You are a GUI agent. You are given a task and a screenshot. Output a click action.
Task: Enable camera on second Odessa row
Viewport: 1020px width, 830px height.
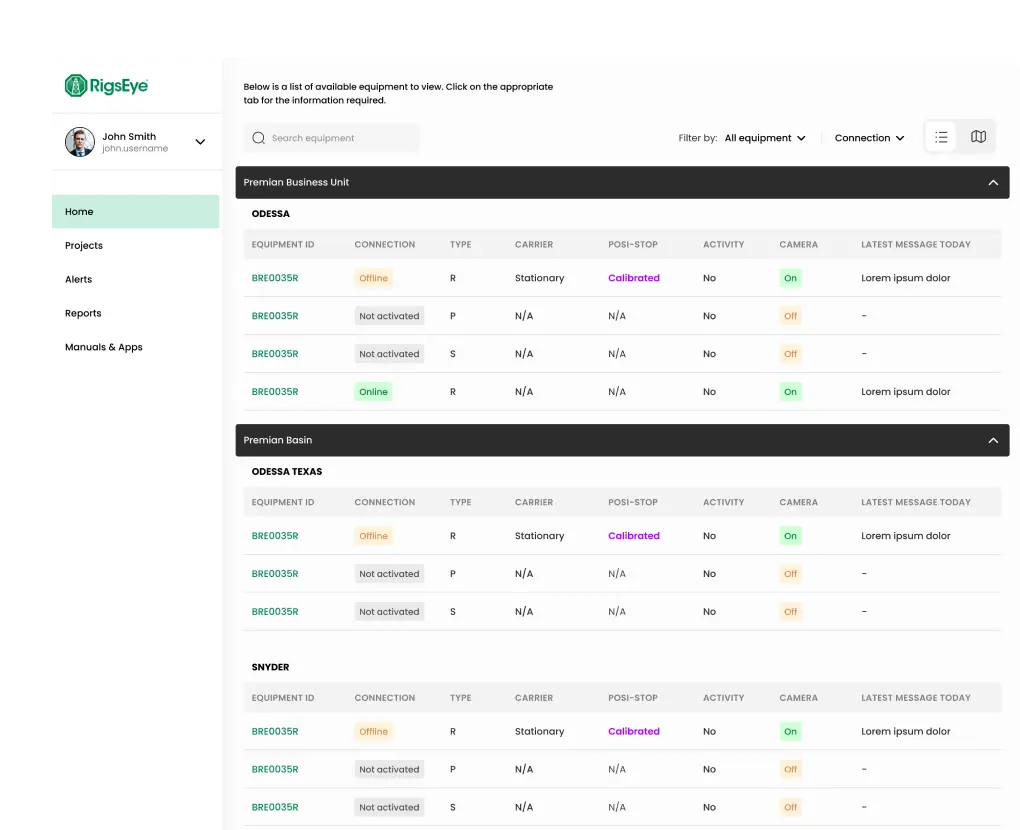click(x=790, y=315)
